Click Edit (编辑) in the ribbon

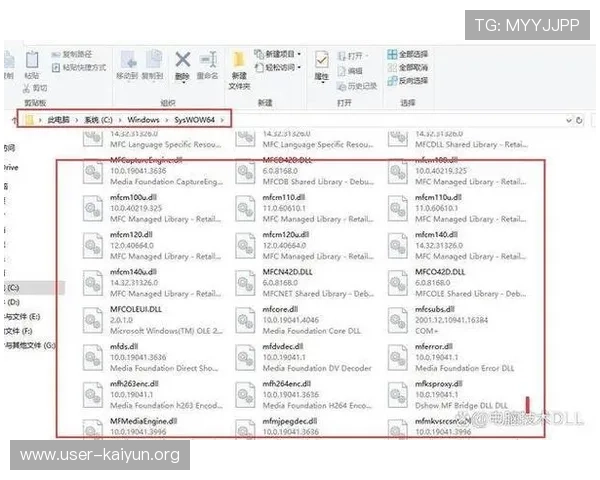tap(350, 71)
